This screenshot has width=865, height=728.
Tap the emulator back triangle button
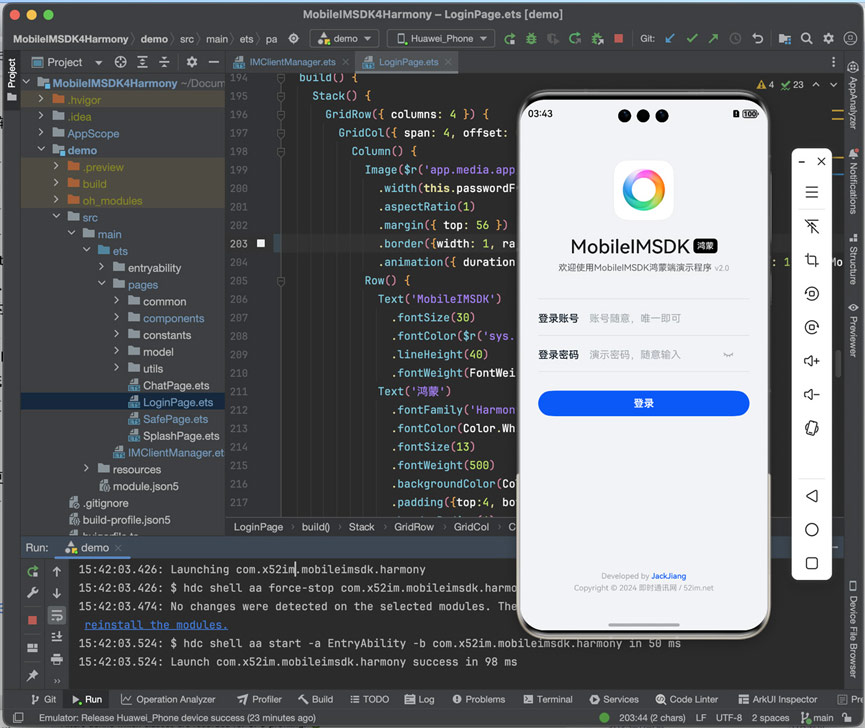(x=811, y=494)
